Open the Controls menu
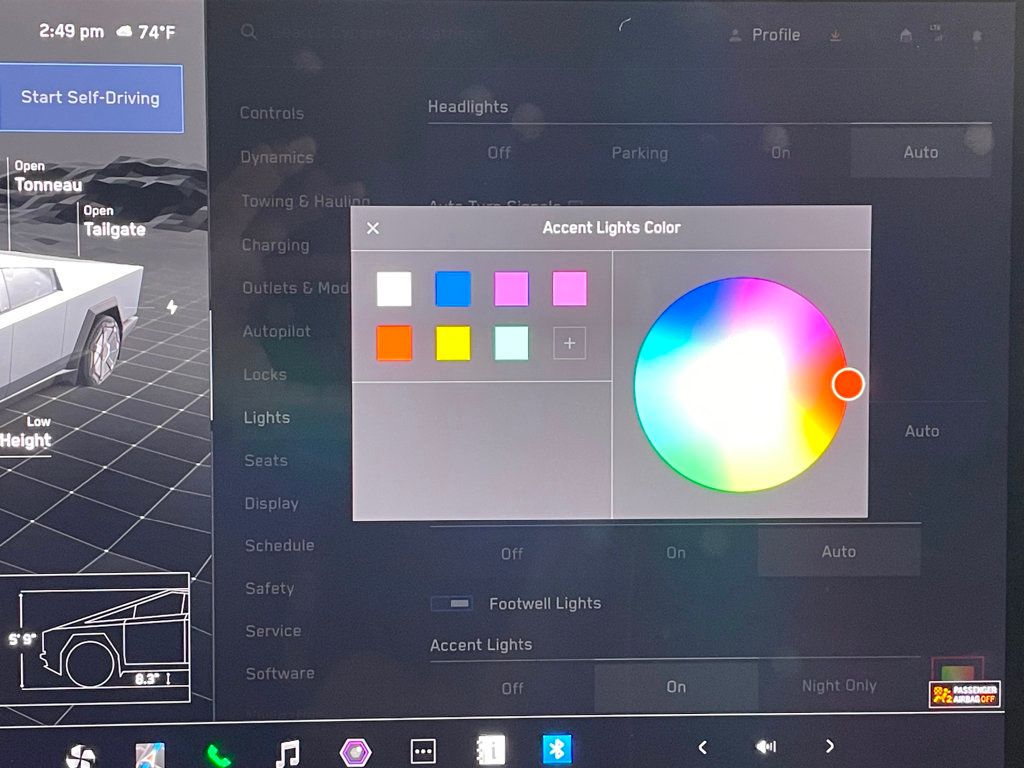 tap(272, 113)
